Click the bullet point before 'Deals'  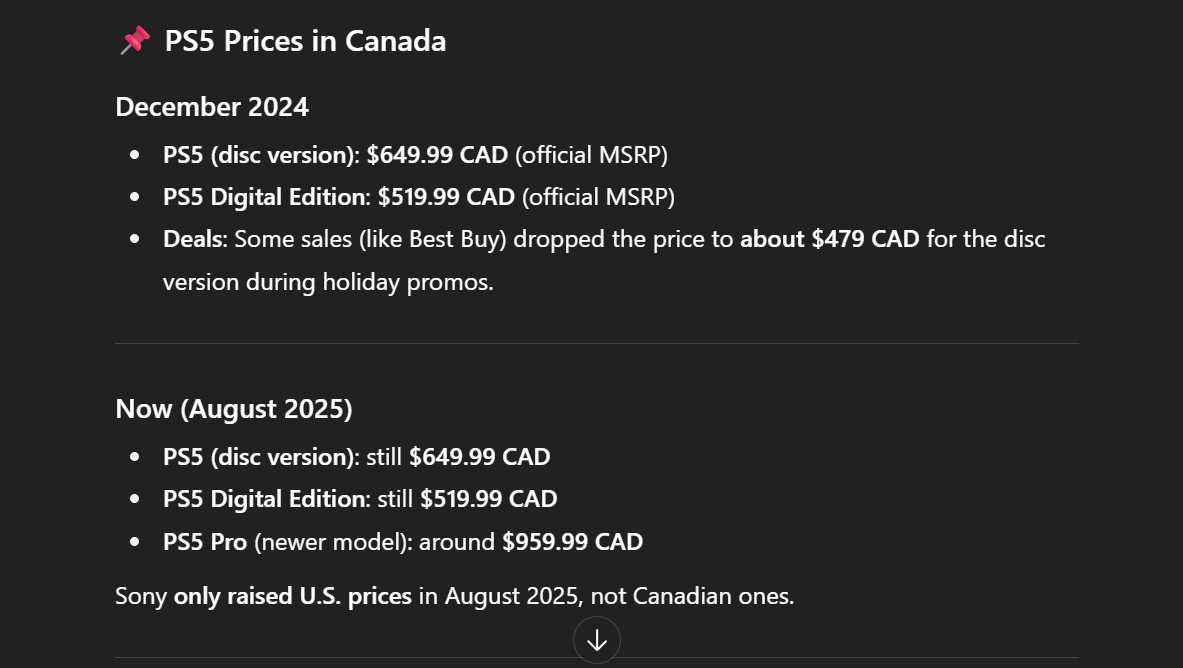[x=135, y=240]
